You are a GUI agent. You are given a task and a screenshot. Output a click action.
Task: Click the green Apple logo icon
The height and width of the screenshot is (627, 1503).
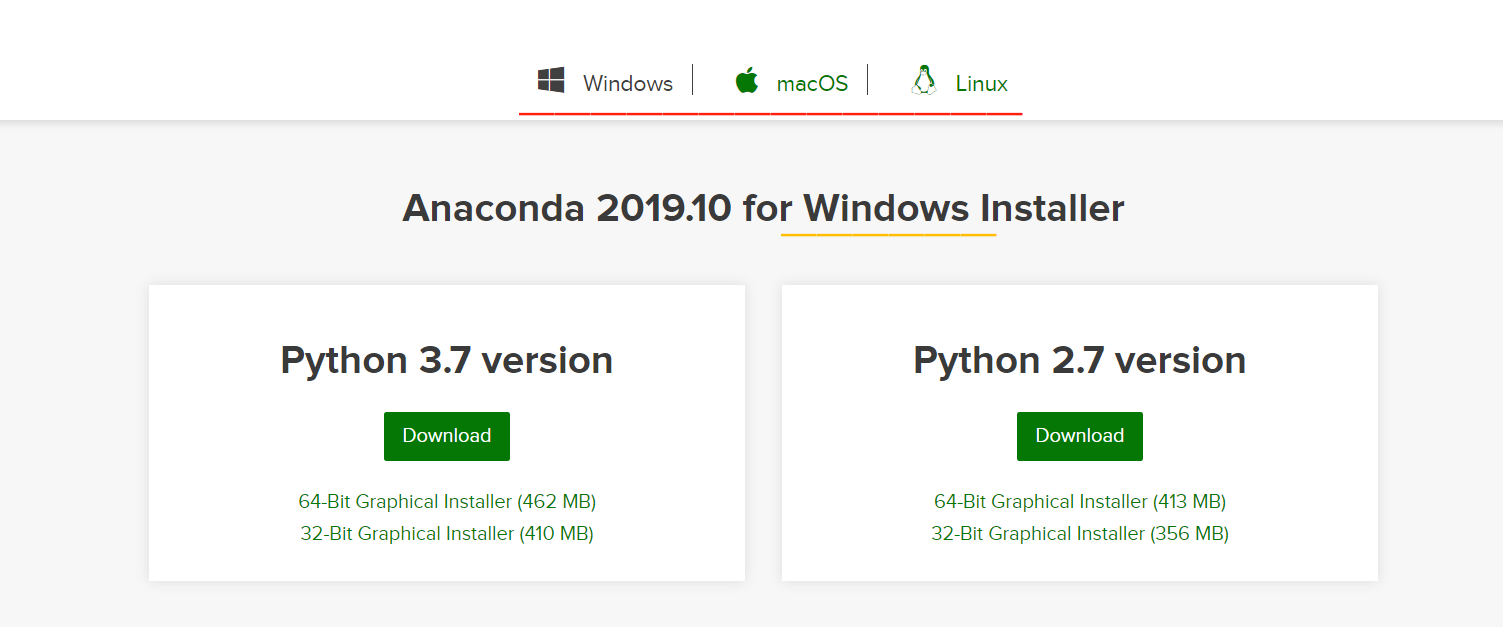pos(747,81)
